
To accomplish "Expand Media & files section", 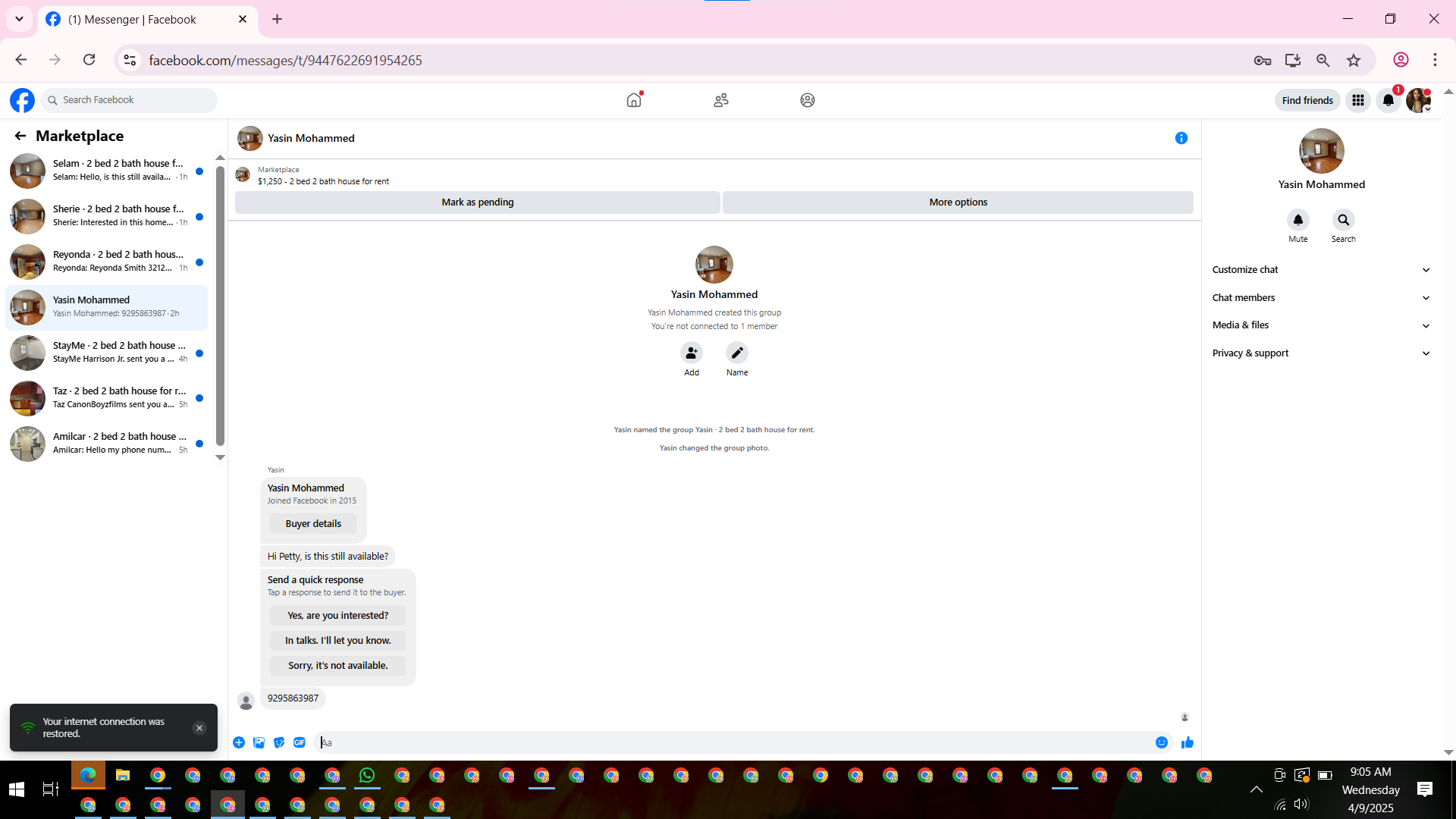I will coord(1322,325).
